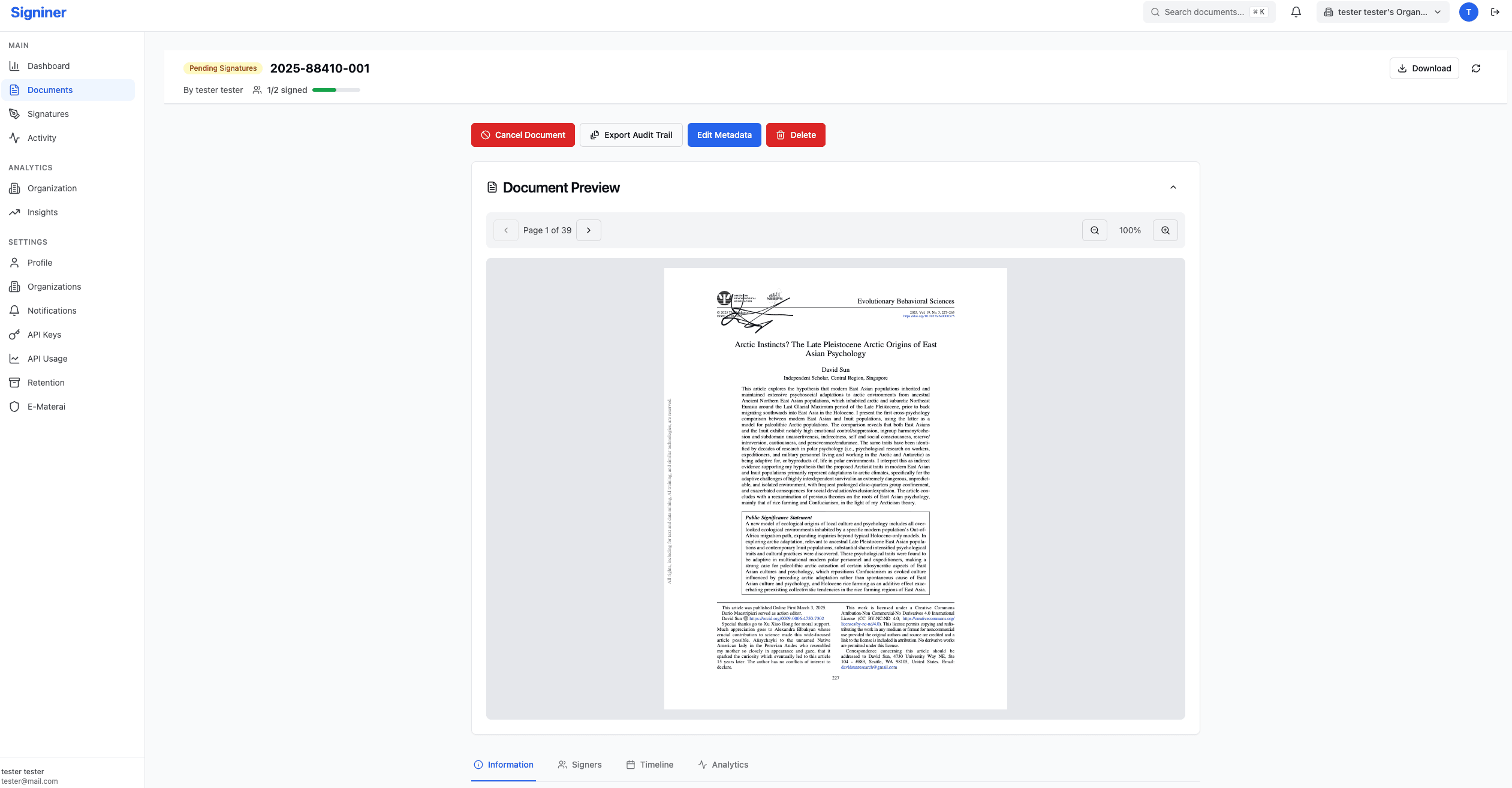Open the Activity page
The image size is (1512, 788).
coord(41,137)
